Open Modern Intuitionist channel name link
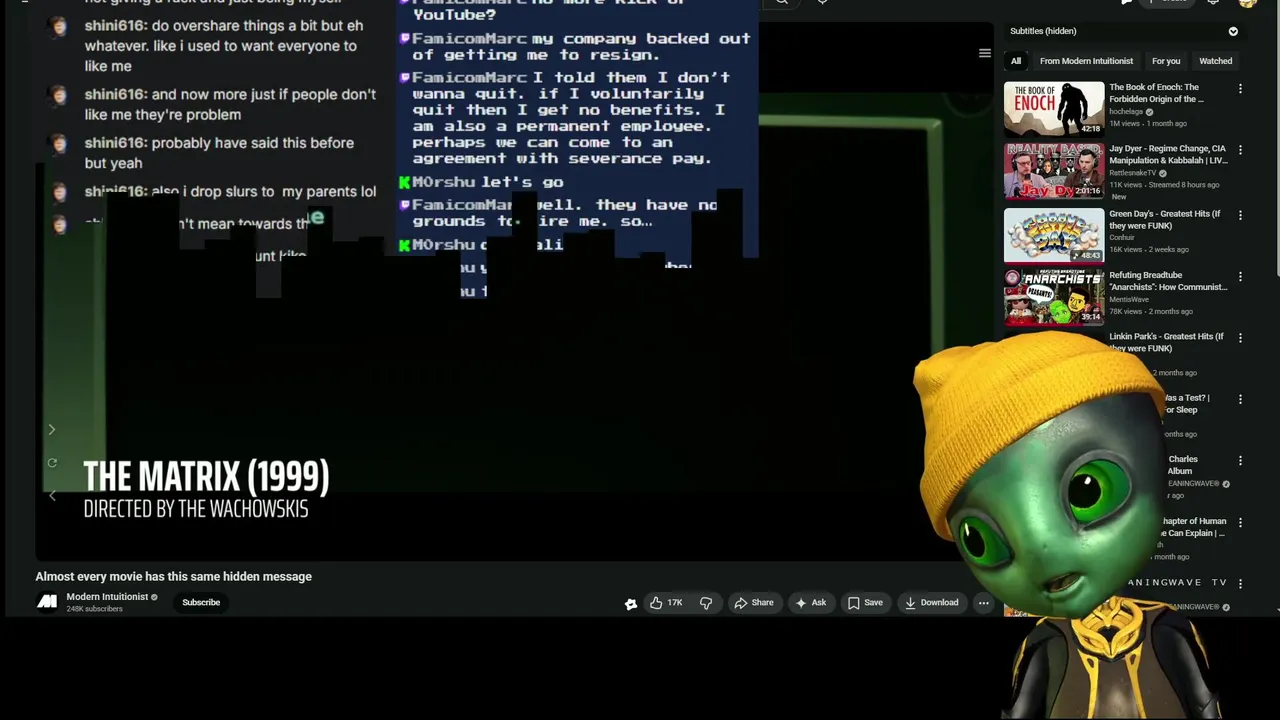This screenshot has height=720, width=1280. tap(107, 597)
